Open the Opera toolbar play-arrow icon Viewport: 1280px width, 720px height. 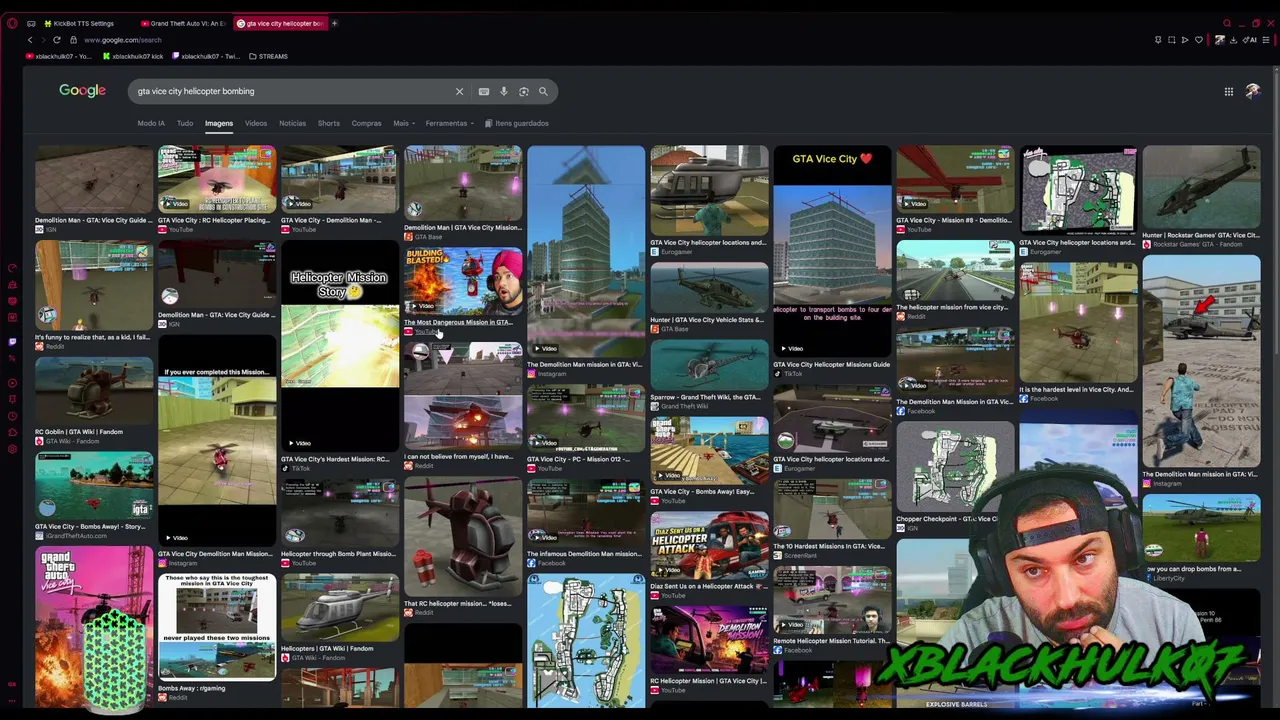pyautogui.click(x=1185, y=40)
